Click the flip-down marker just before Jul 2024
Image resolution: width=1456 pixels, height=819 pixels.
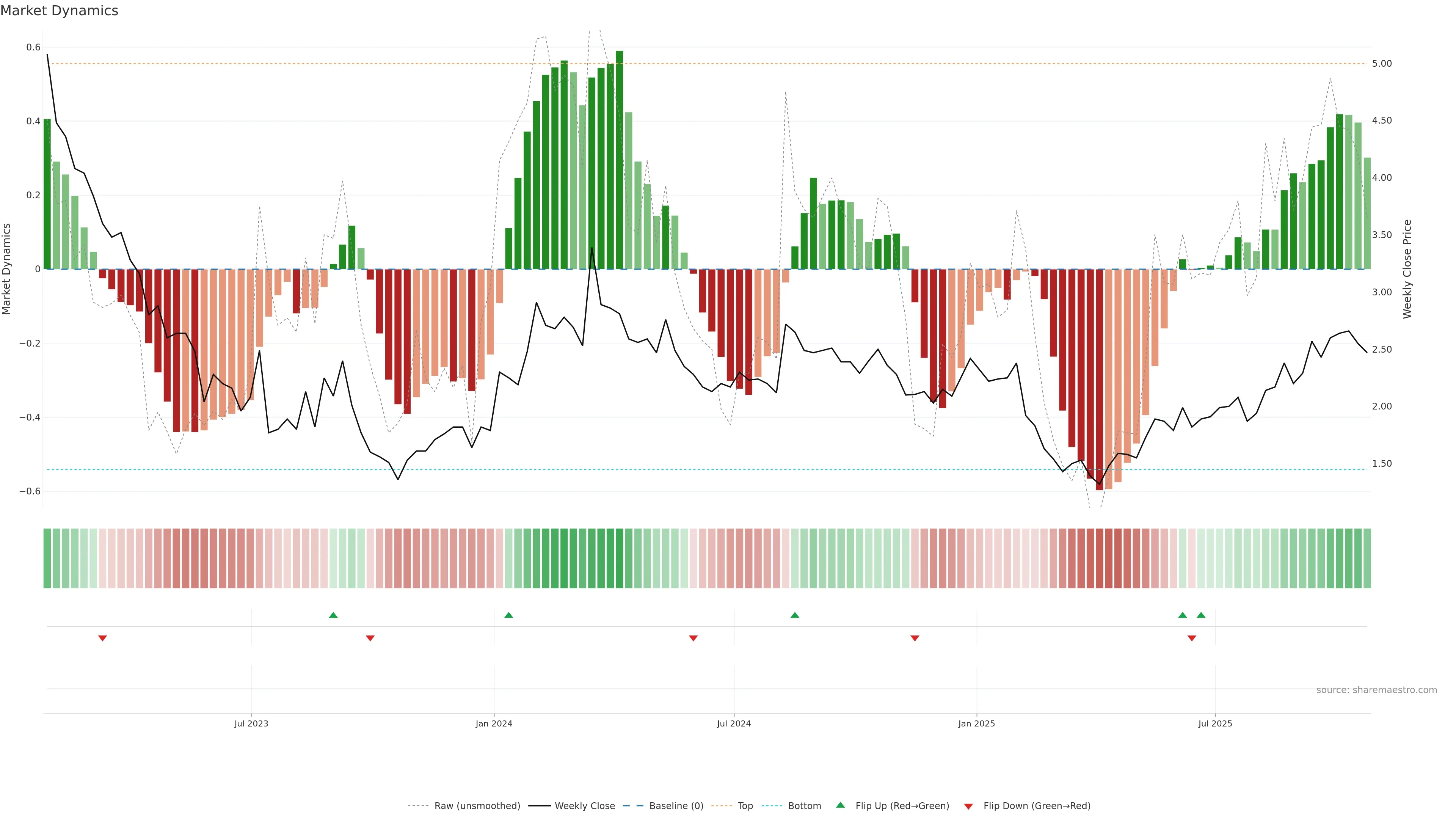pos(693,638)
